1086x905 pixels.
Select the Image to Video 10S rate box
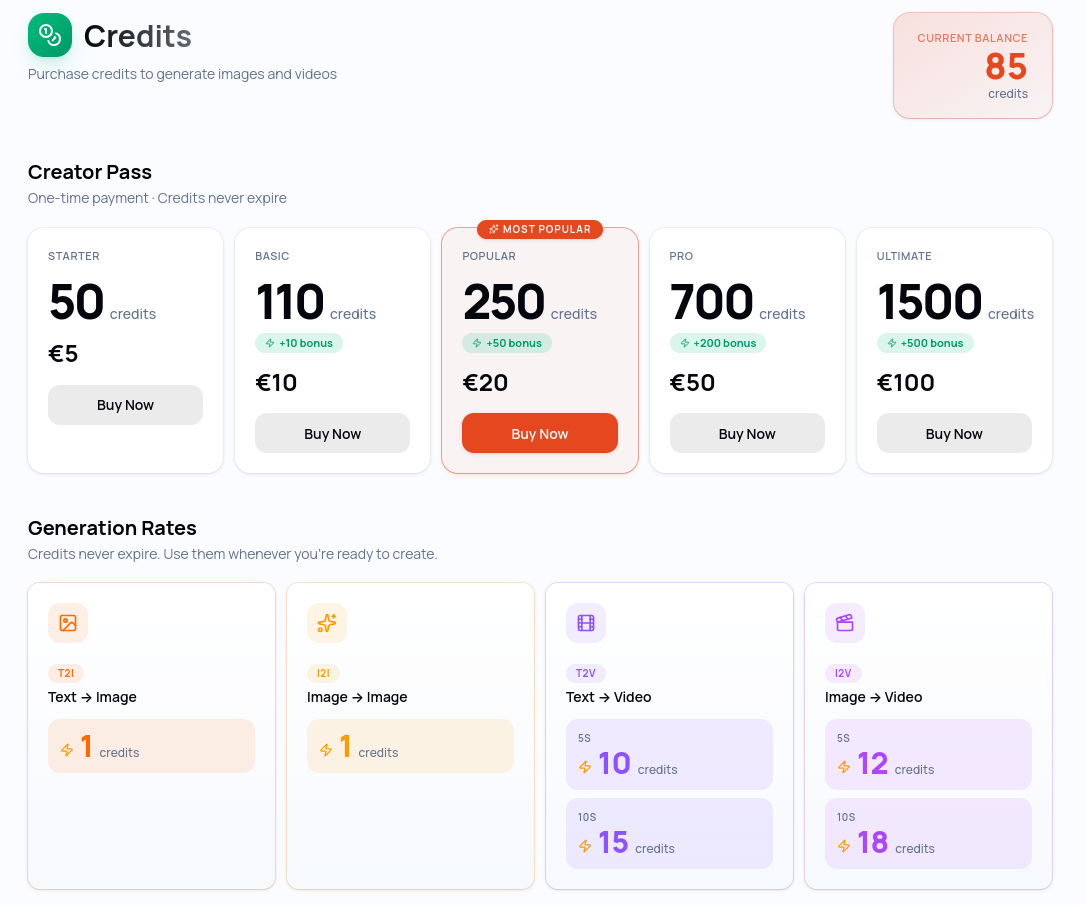coord(928,834)
